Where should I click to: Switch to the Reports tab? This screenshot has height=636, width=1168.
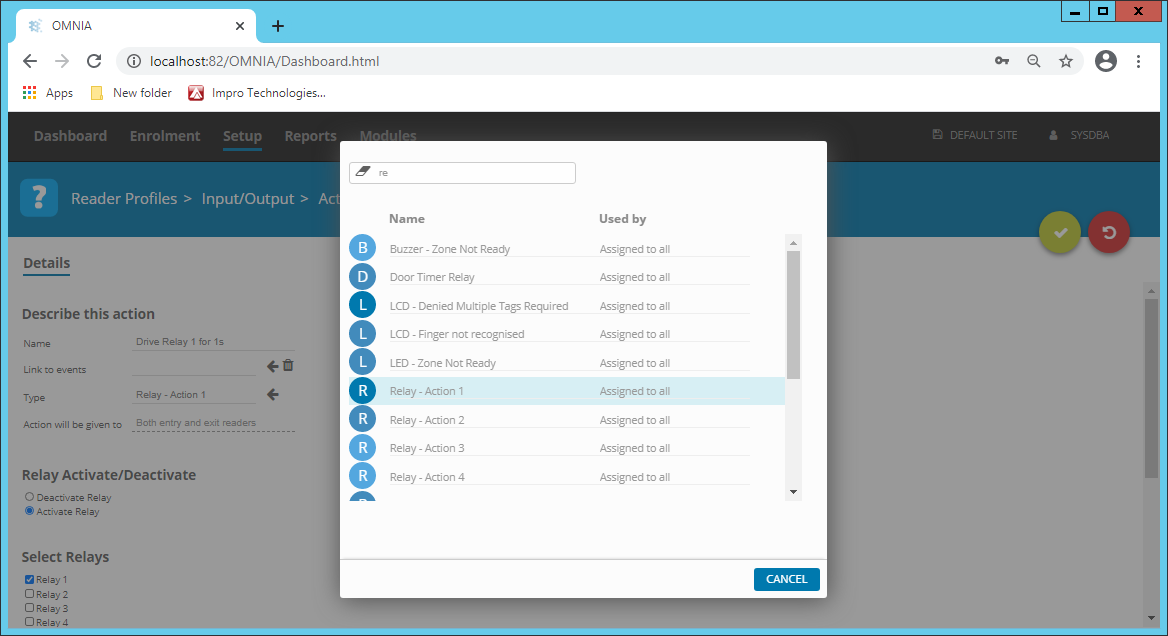(x=310, y=136)
